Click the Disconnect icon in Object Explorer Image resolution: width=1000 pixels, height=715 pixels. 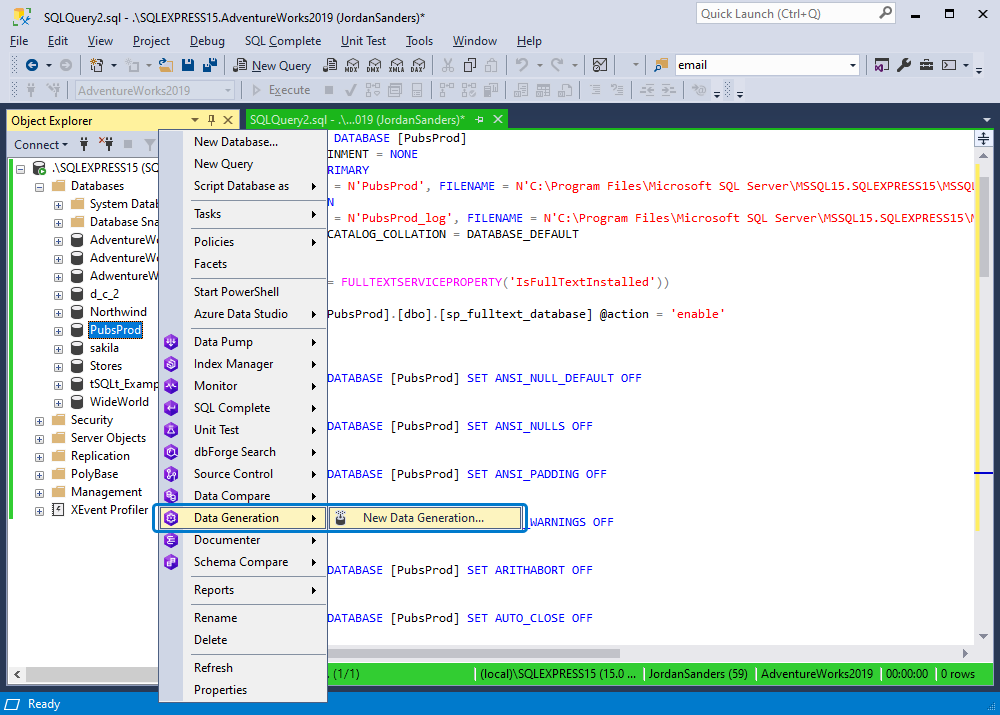click(x=106, y=145)
